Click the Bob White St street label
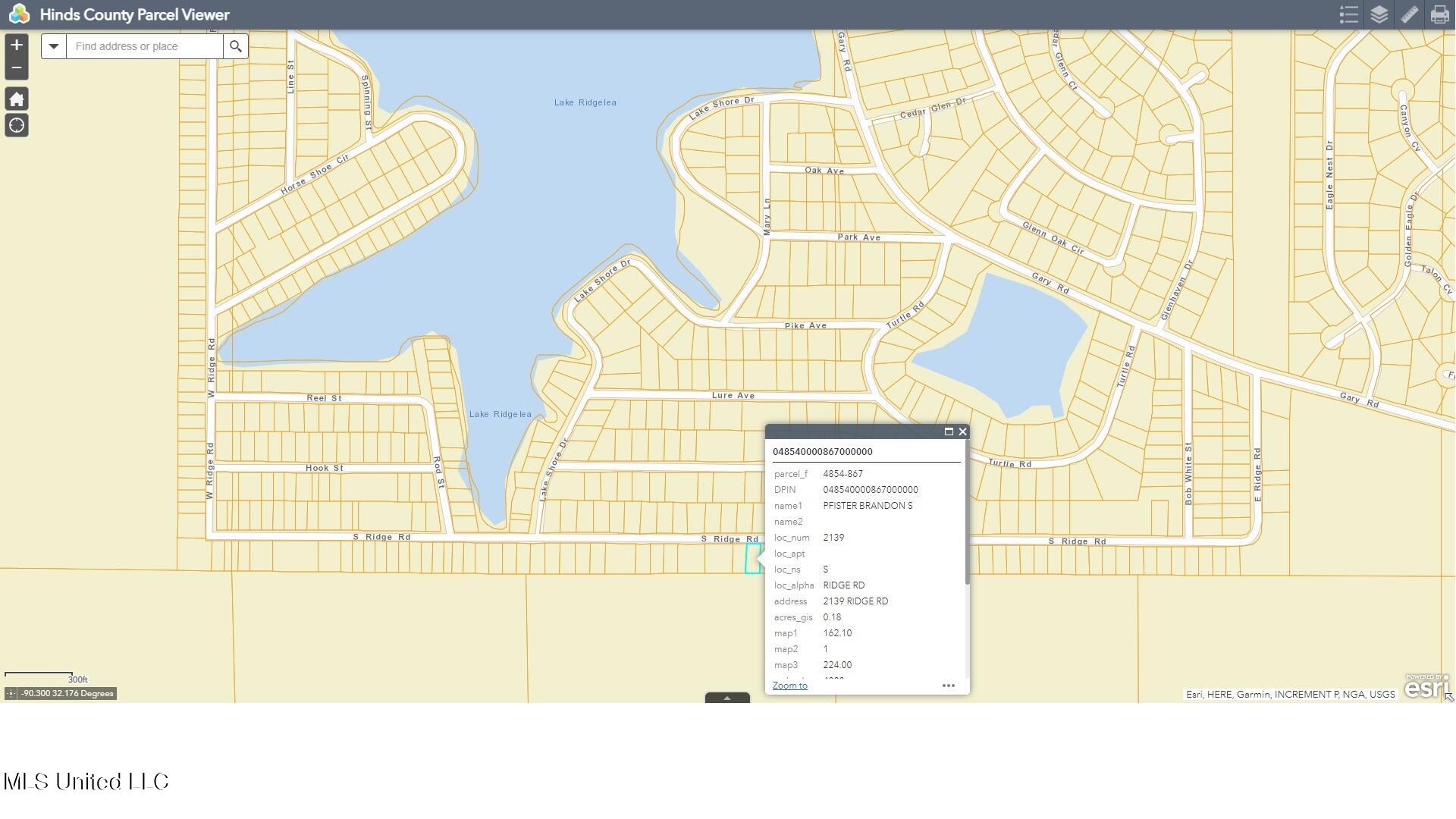 tap(1188, 474)
